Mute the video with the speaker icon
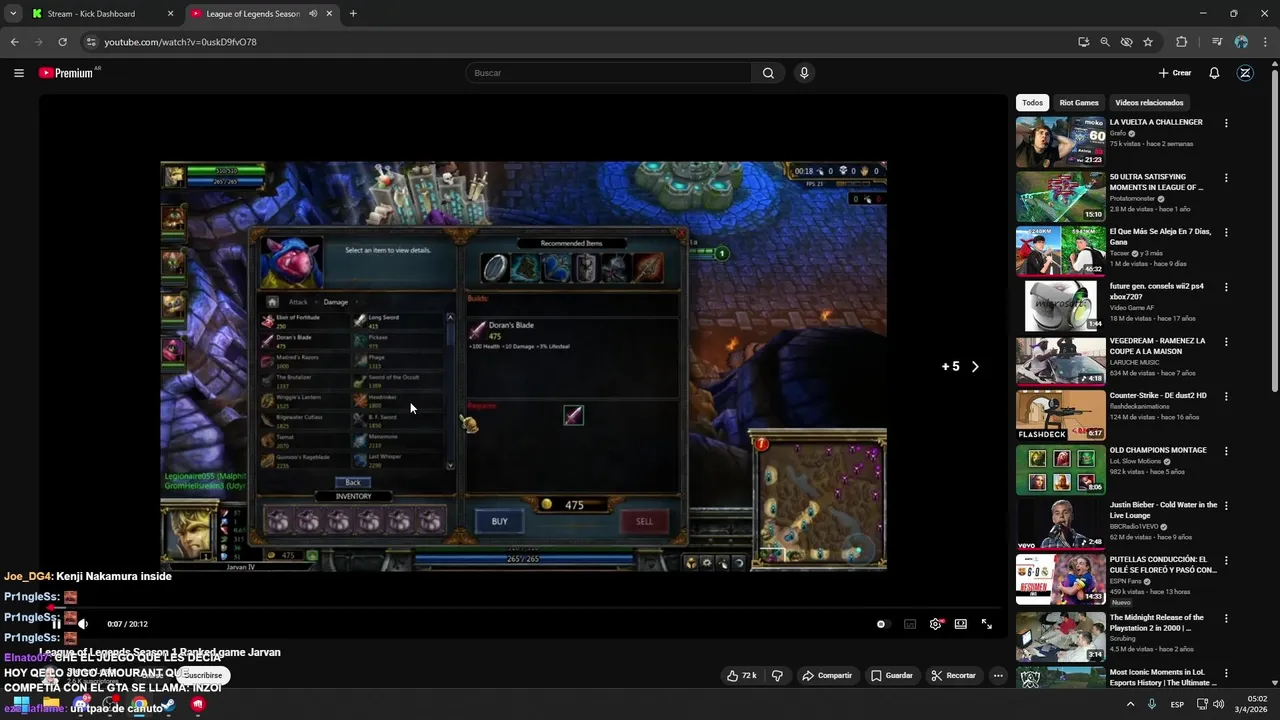Image resolution: width=1280 pixels, height=720 pixels. [x=83, y=624]
